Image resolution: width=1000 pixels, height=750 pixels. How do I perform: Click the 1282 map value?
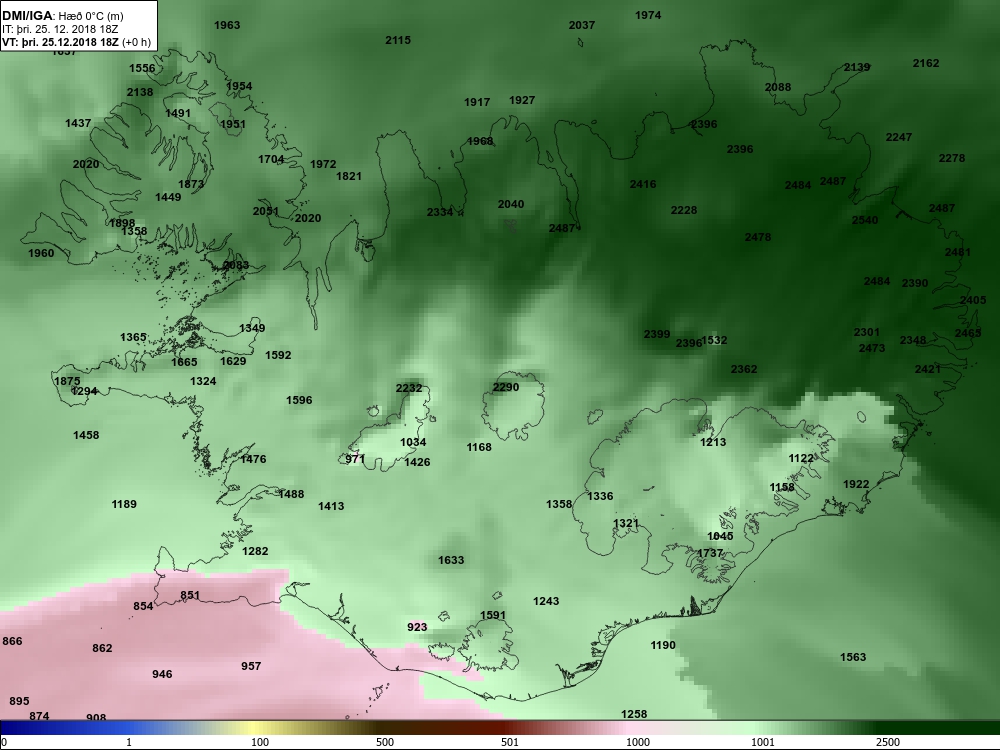pyautogui.click(x=255, y=552)
